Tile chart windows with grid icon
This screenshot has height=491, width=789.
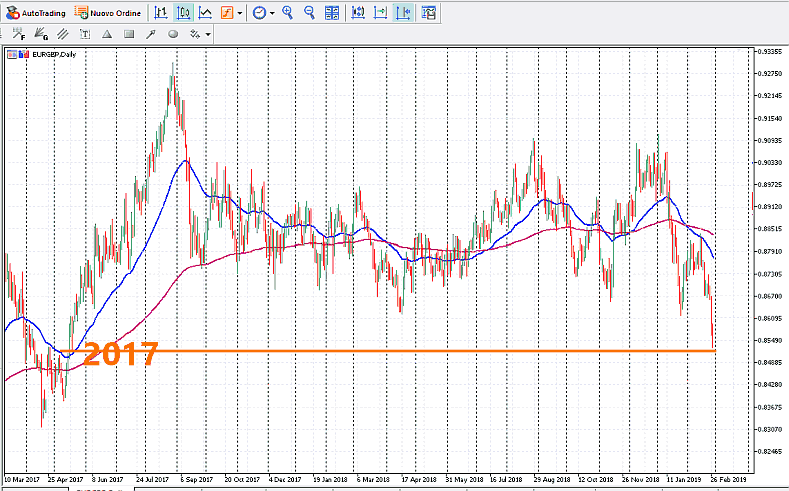coord(332,13)
